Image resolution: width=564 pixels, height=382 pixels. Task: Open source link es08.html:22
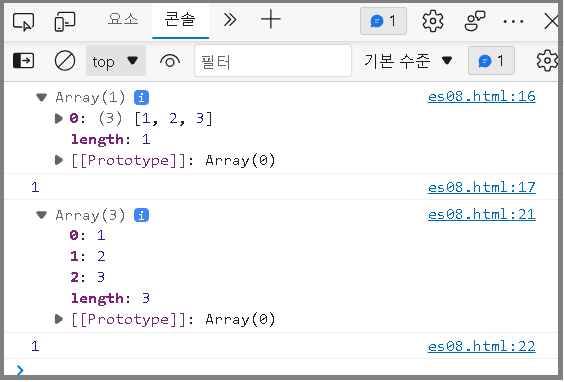coord(482,346)
